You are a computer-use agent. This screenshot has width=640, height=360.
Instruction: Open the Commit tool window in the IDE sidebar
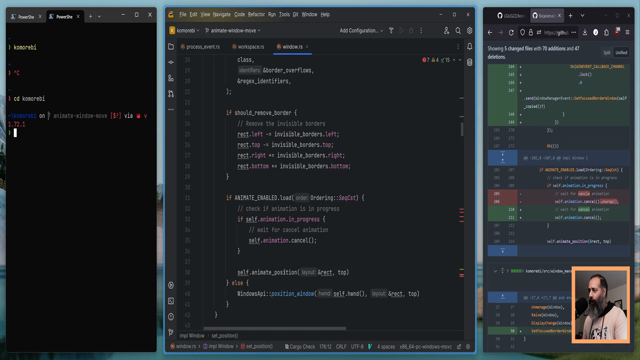[x=171, y=62]
